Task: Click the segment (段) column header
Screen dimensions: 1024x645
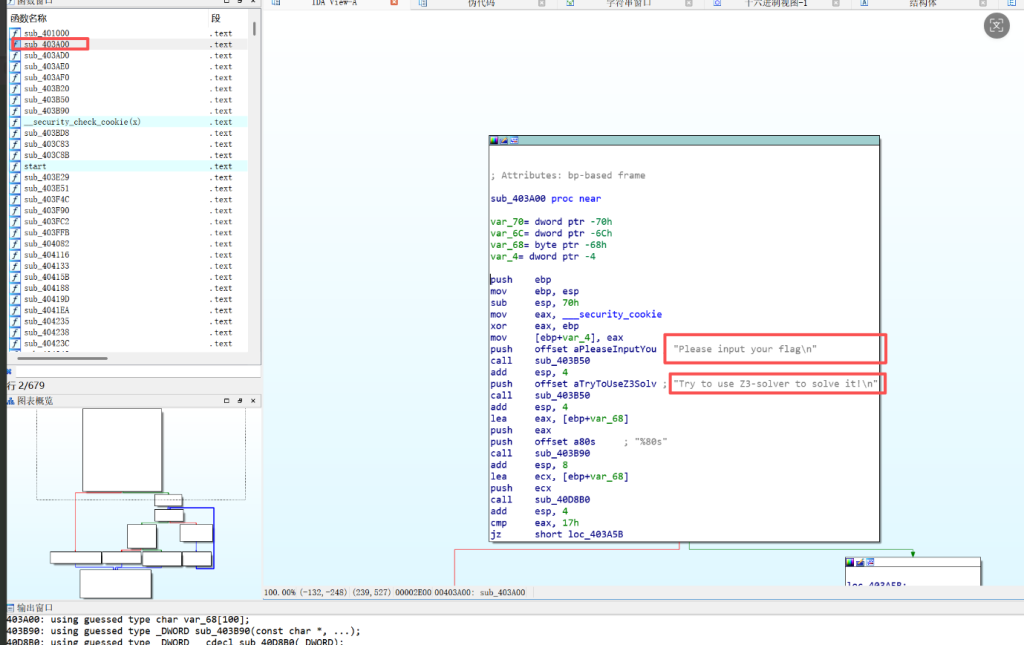Action: tap(216, 19)
